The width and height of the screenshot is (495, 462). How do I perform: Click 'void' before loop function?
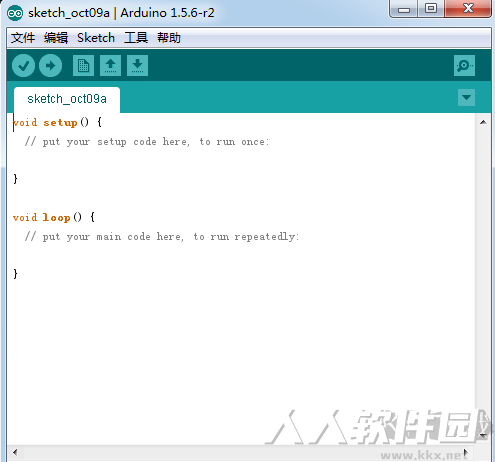(25, 217)
